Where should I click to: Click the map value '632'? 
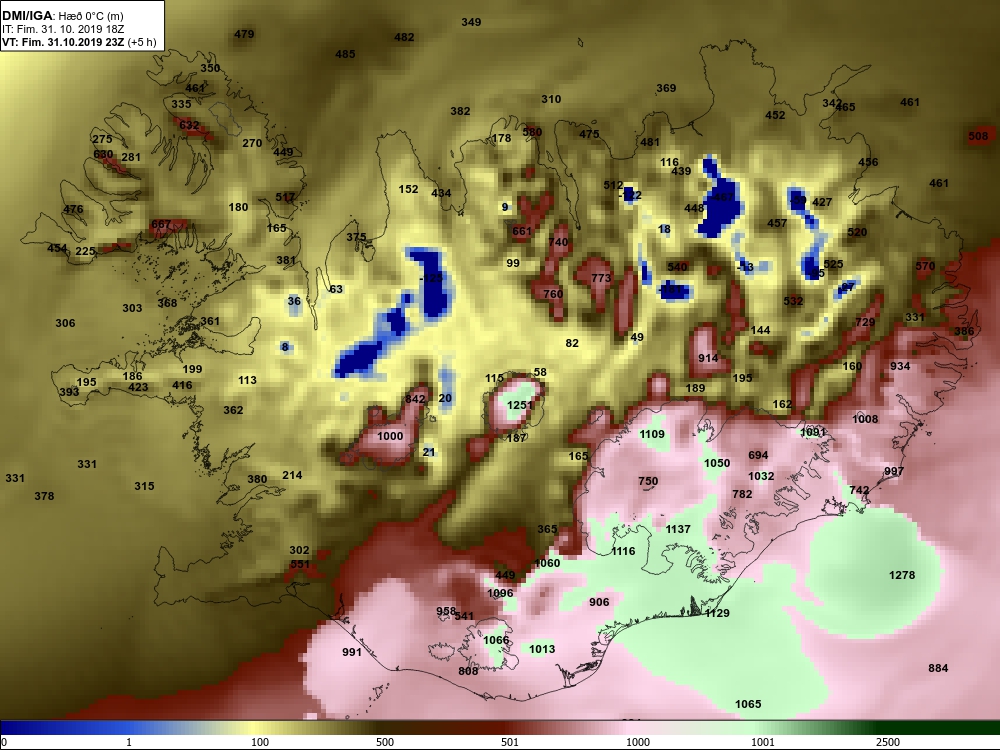click(x=189, y=126)
